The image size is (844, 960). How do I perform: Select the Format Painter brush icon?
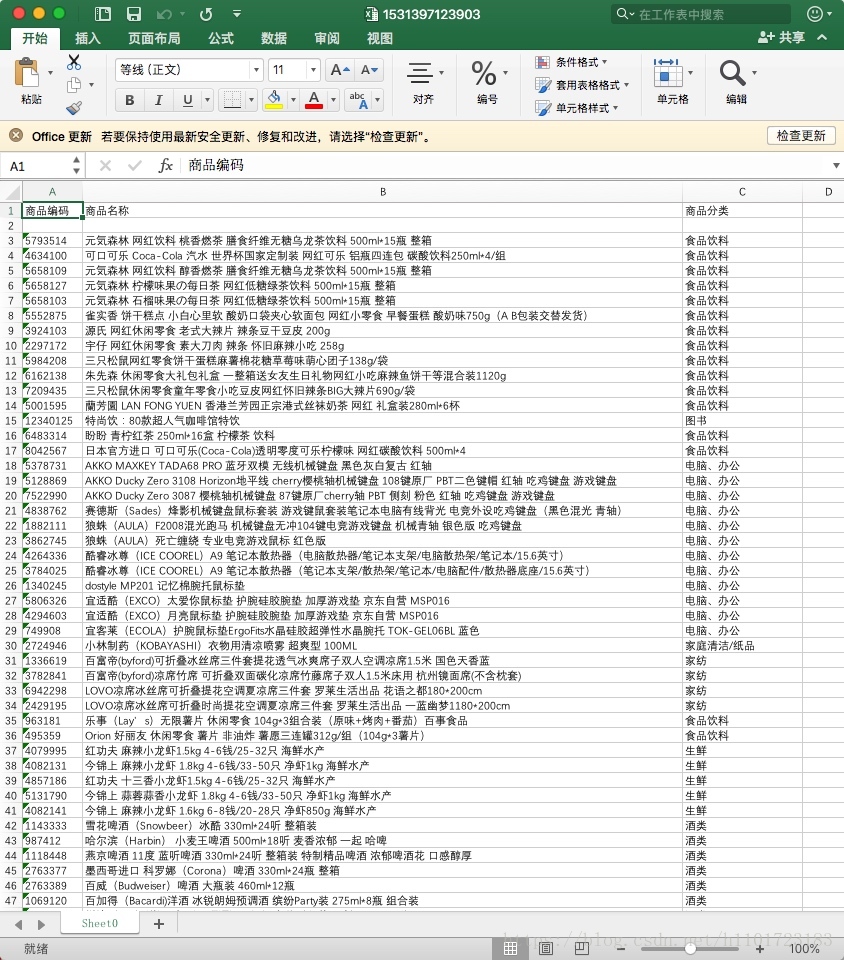tap(74, 108)
